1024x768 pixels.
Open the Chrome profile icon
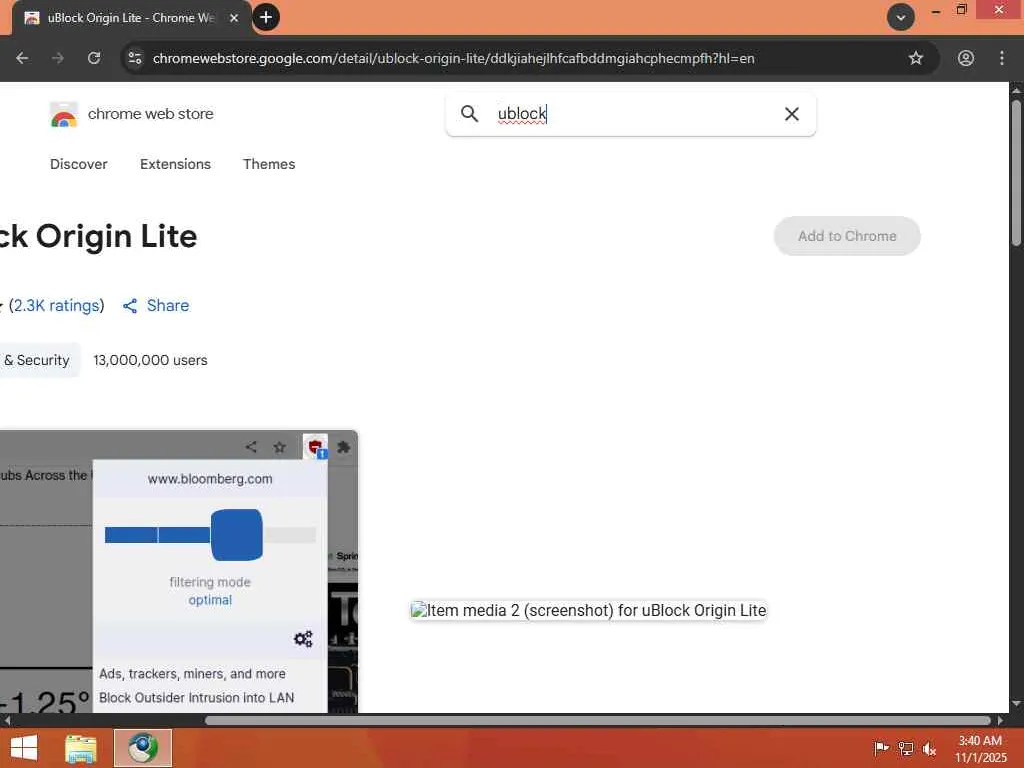coord(966,58)
